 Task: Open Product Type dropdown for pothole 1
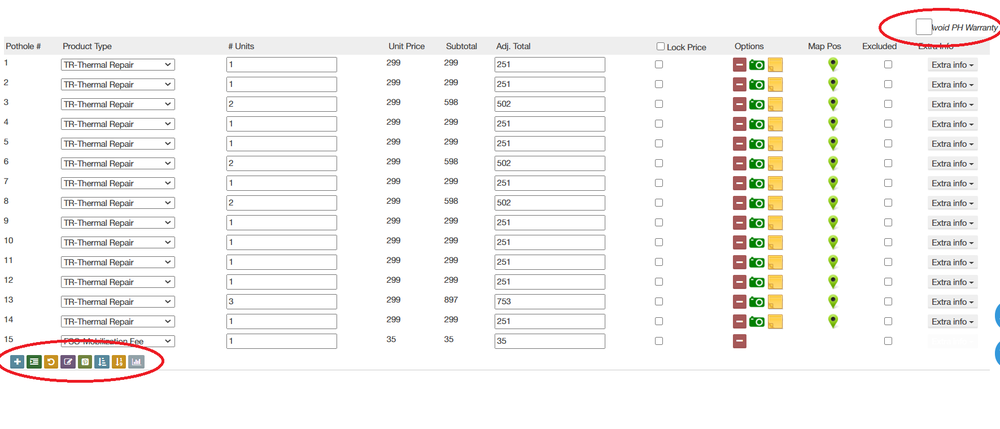118,65
